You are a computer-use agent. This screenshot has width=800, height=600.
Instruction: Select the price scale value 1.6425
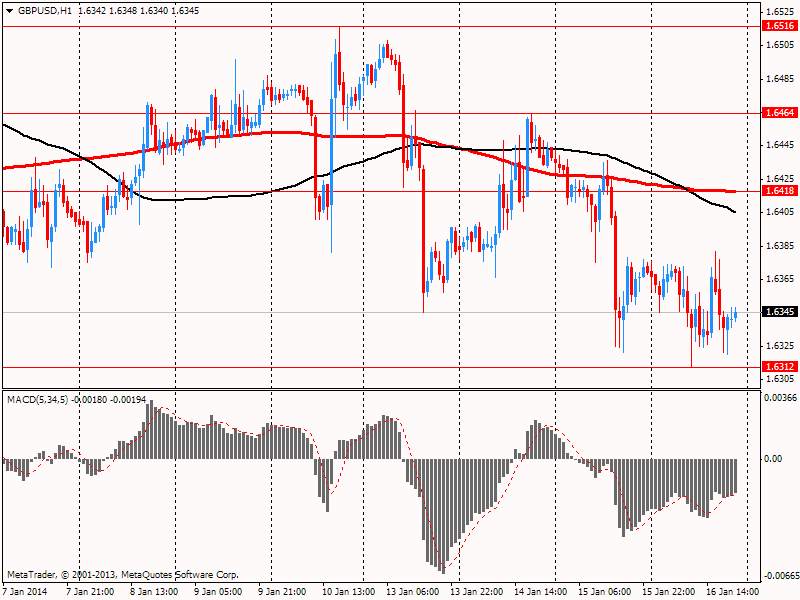point(780,179)
